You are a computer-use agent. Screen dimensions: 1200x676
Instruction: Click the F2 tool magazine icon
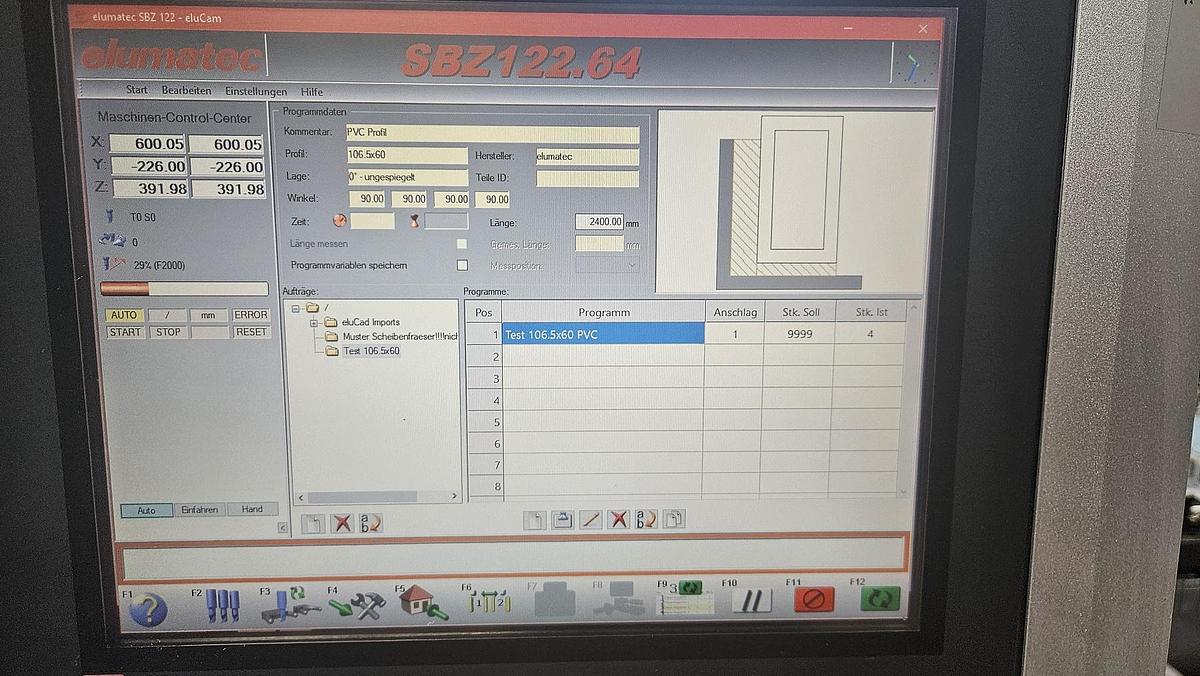pyautogui.click(x=223, y=605)
